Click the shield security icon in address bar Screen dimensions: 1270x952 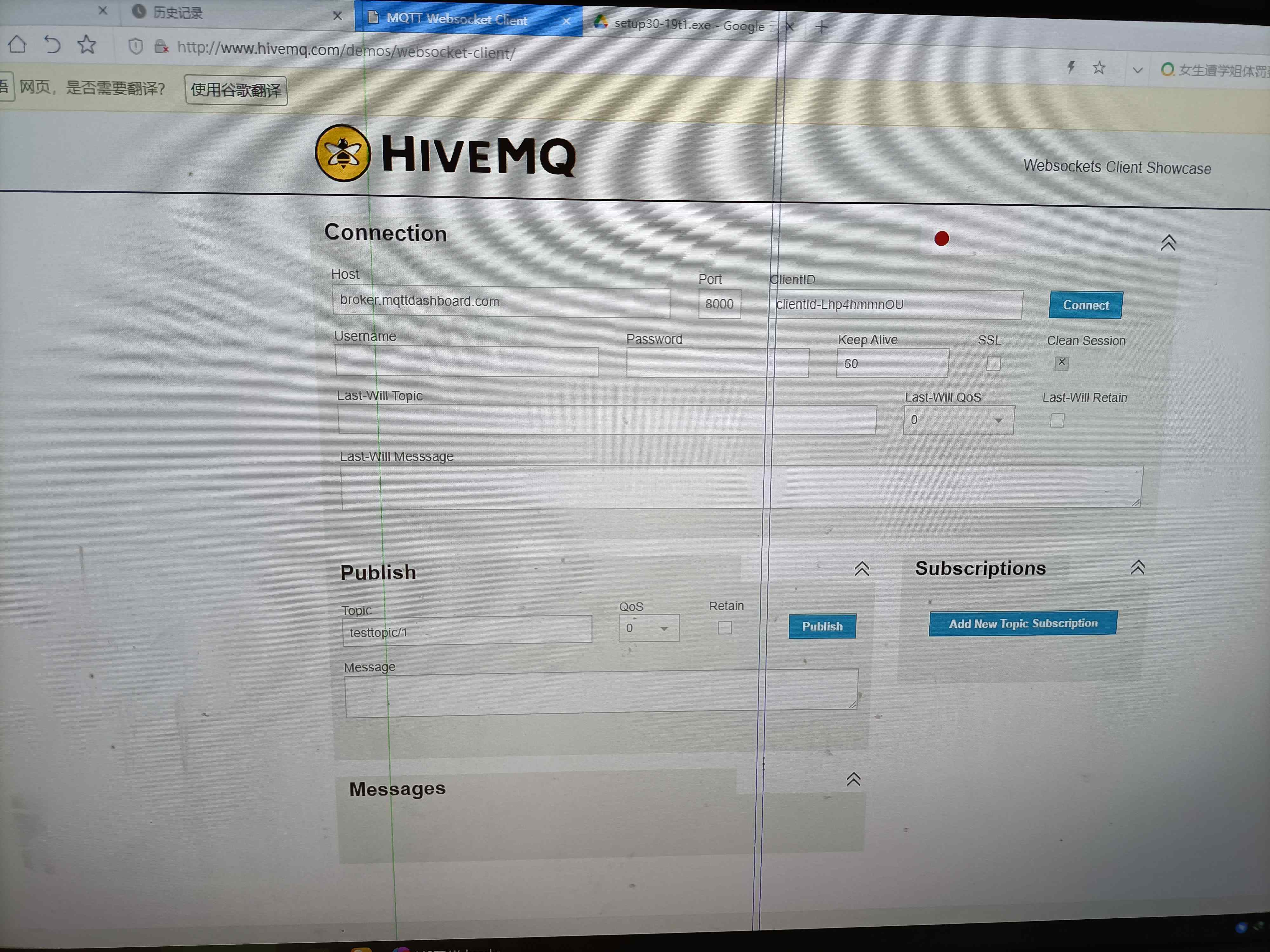tap(136, 46)
